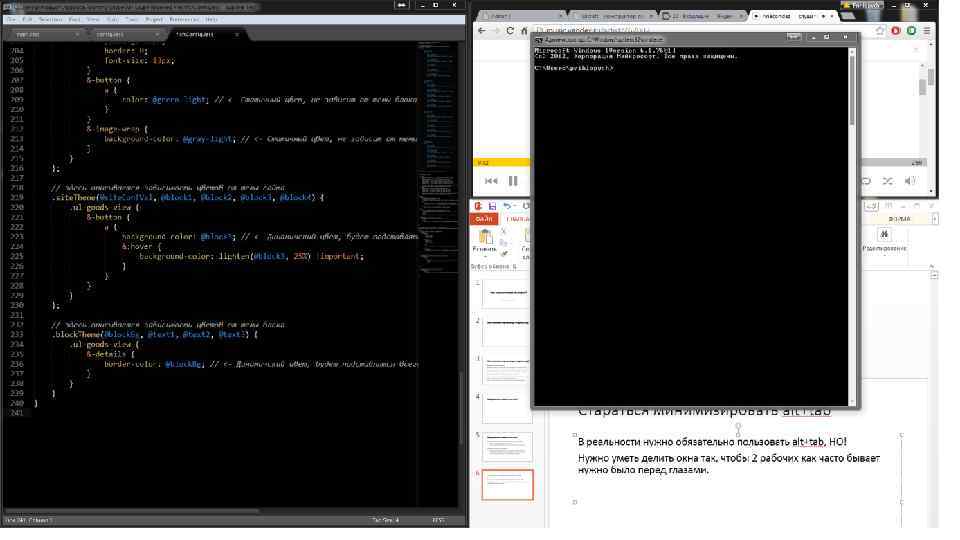Close the active Sublime Text tab
Image resolution: width=960 pixels, height=540 pixels.
(x=237, y=35)
